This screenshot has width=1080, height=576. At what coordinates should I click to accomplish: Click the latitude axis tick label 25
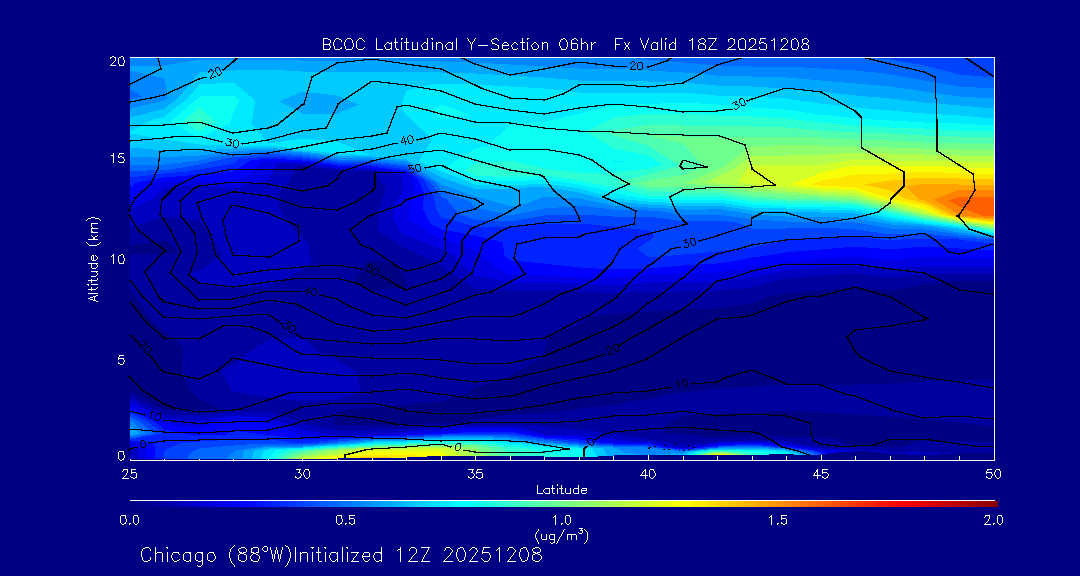coord(129,473)
